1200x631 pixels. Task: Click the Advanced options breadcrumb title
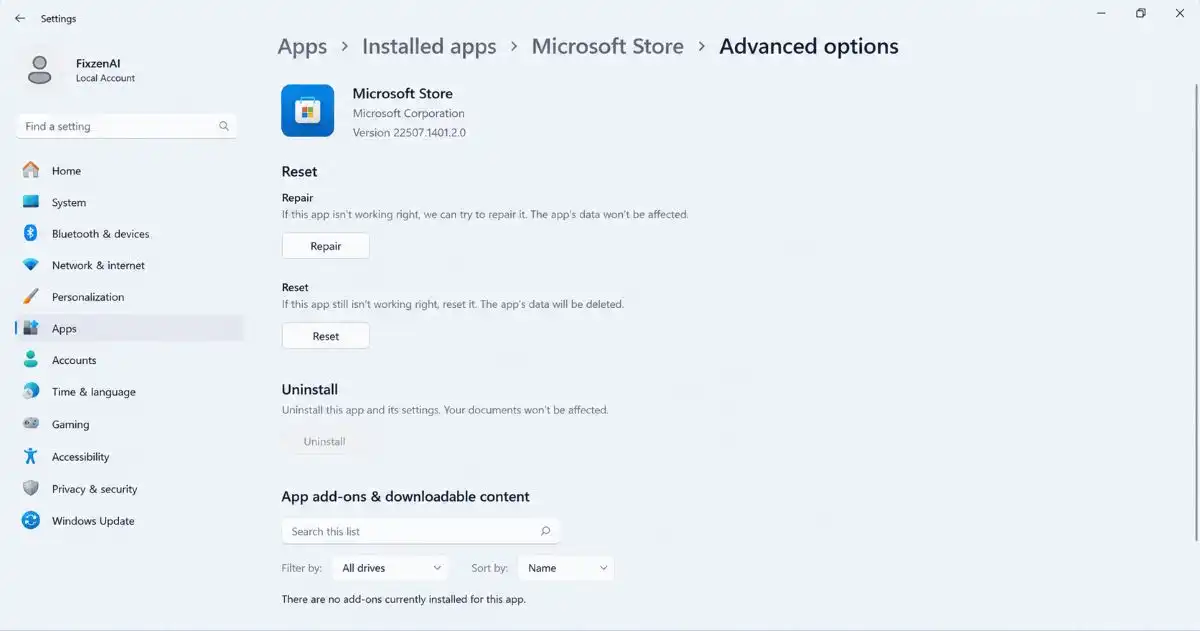coord(809,47)
